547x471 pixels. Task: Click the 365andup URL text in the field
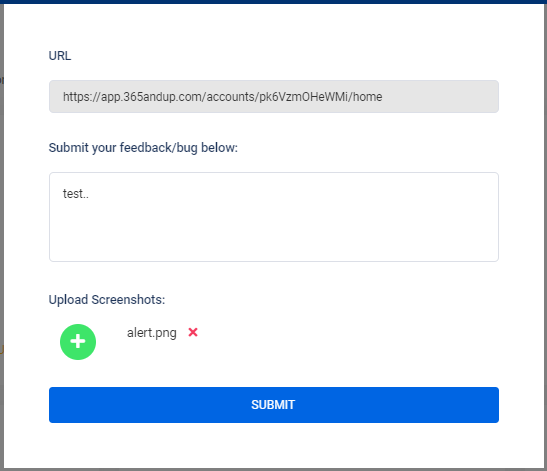[x=223, y=97]
